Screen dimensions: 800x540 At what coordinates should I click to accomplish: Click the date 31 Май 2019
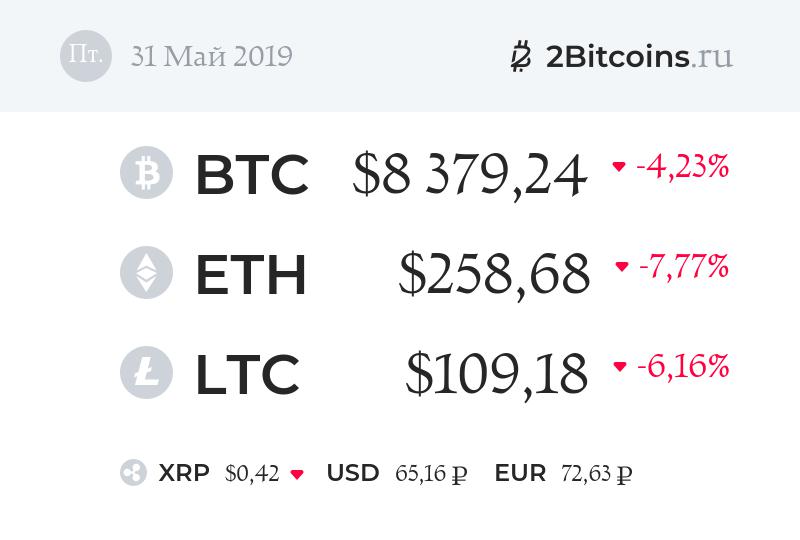[211, 56]
